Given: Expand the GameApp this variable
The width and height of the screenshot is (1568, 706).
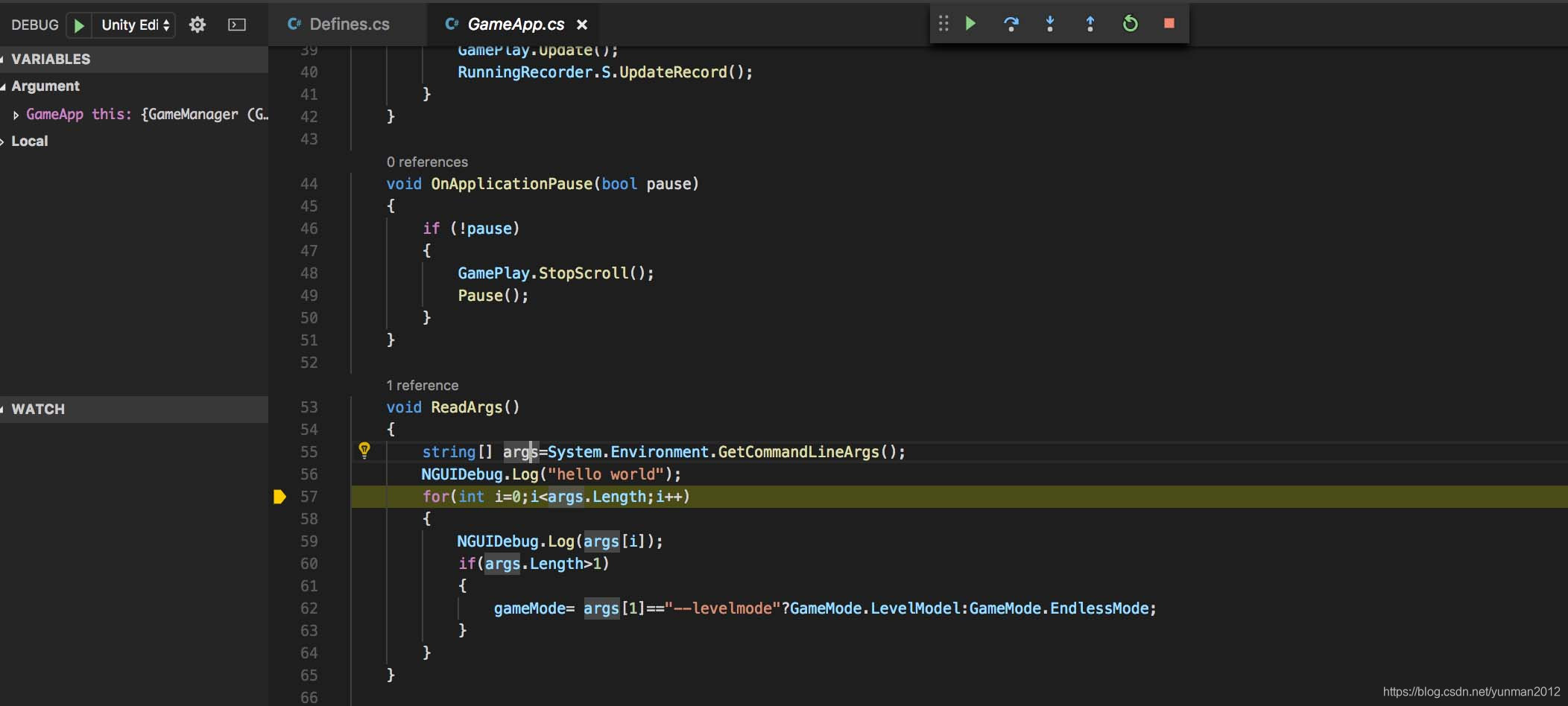Looking at the screenshot, I should (16, 115).
